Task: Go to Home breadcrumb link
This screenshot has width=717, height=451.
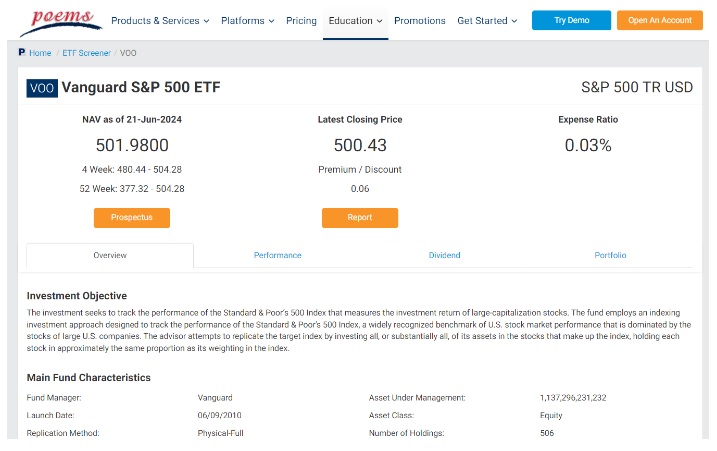Action: tap(40, 53)
